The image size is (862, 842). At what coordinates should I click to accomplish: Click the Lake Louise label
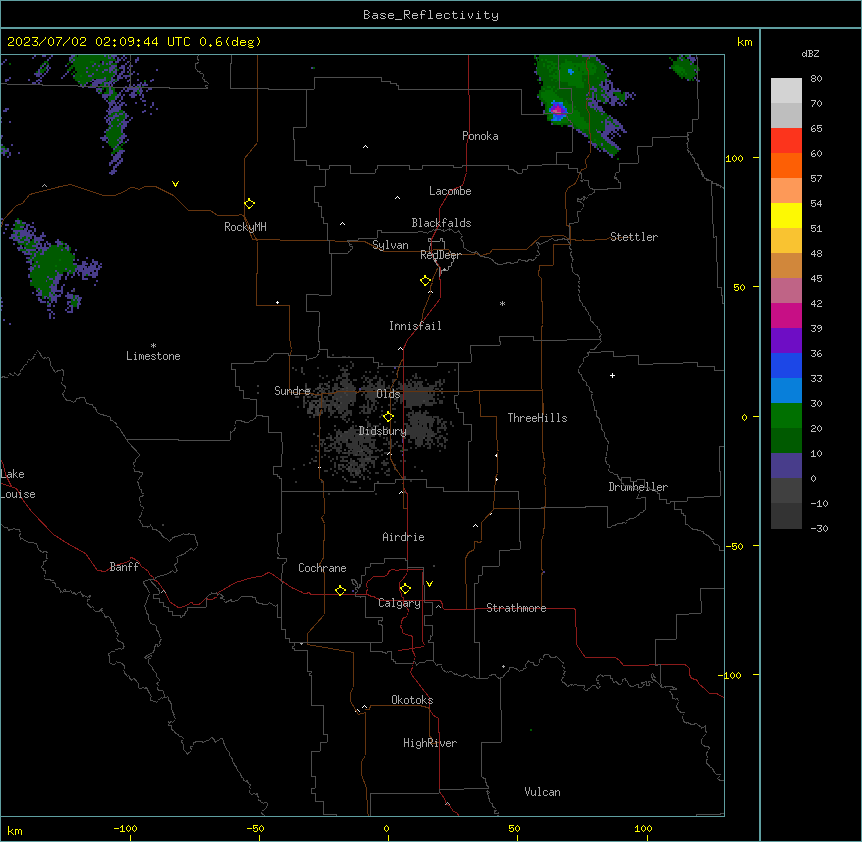point(18,484)
